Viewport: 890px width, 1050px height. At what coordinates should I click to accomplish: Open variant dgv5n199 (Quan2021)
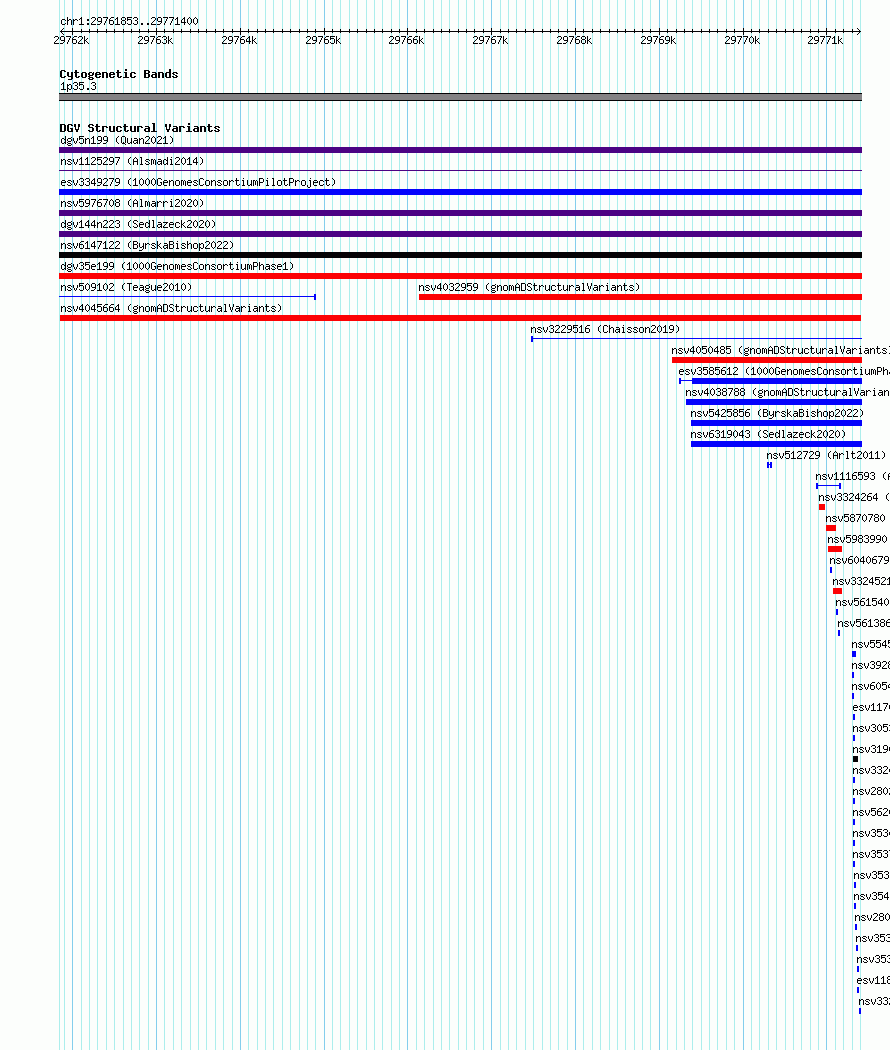[117, 141]
